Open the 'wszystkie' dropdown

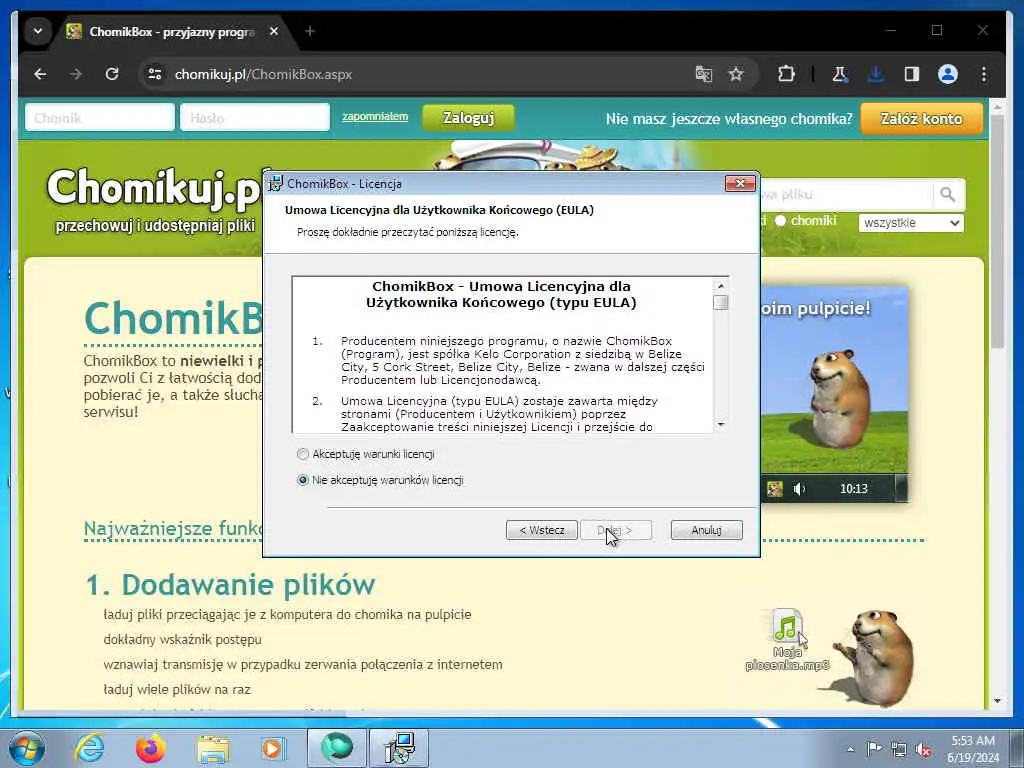(x=911, y=223)
